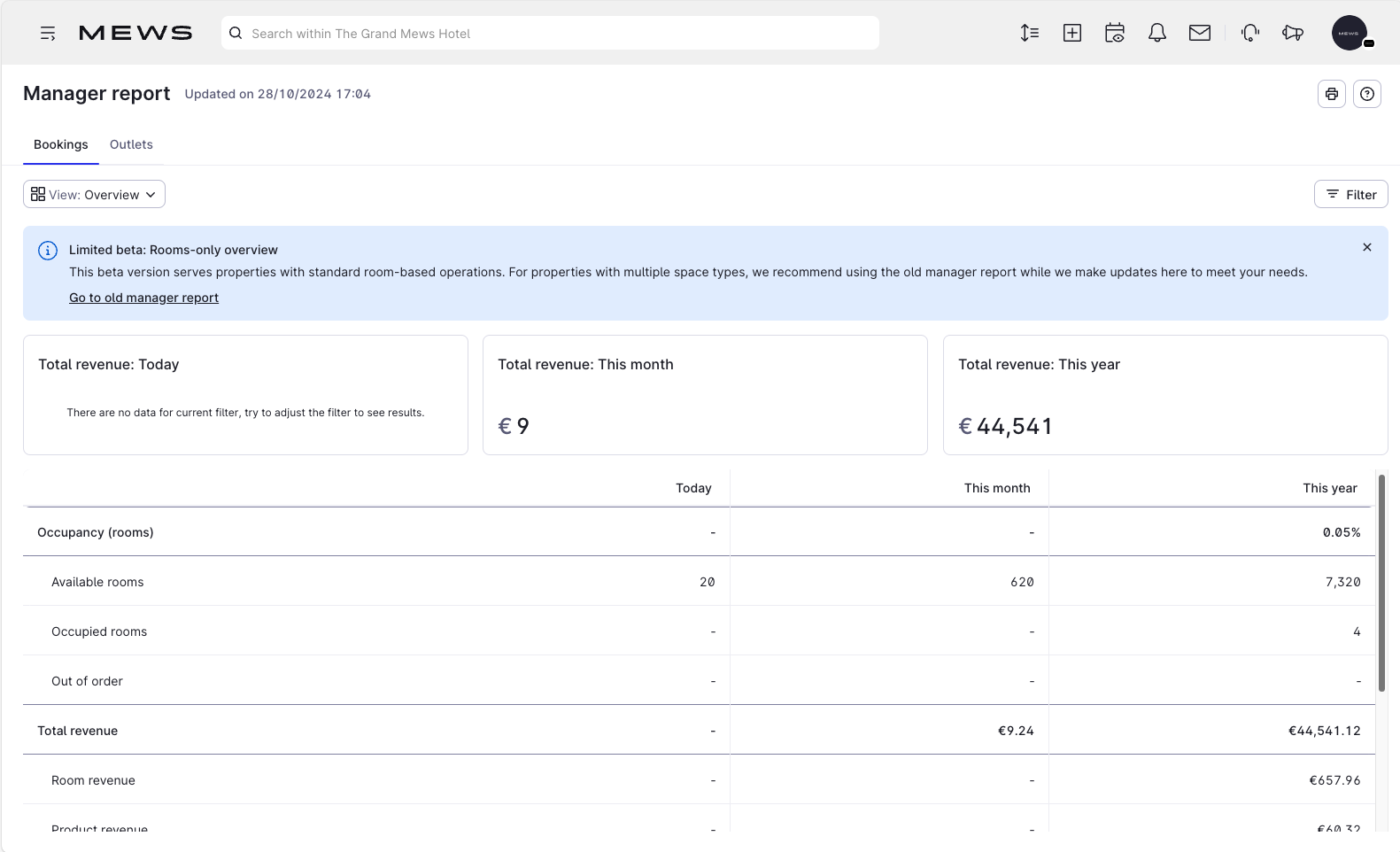
Task: Open the calendar view icon
Action: coord(1114,34)
